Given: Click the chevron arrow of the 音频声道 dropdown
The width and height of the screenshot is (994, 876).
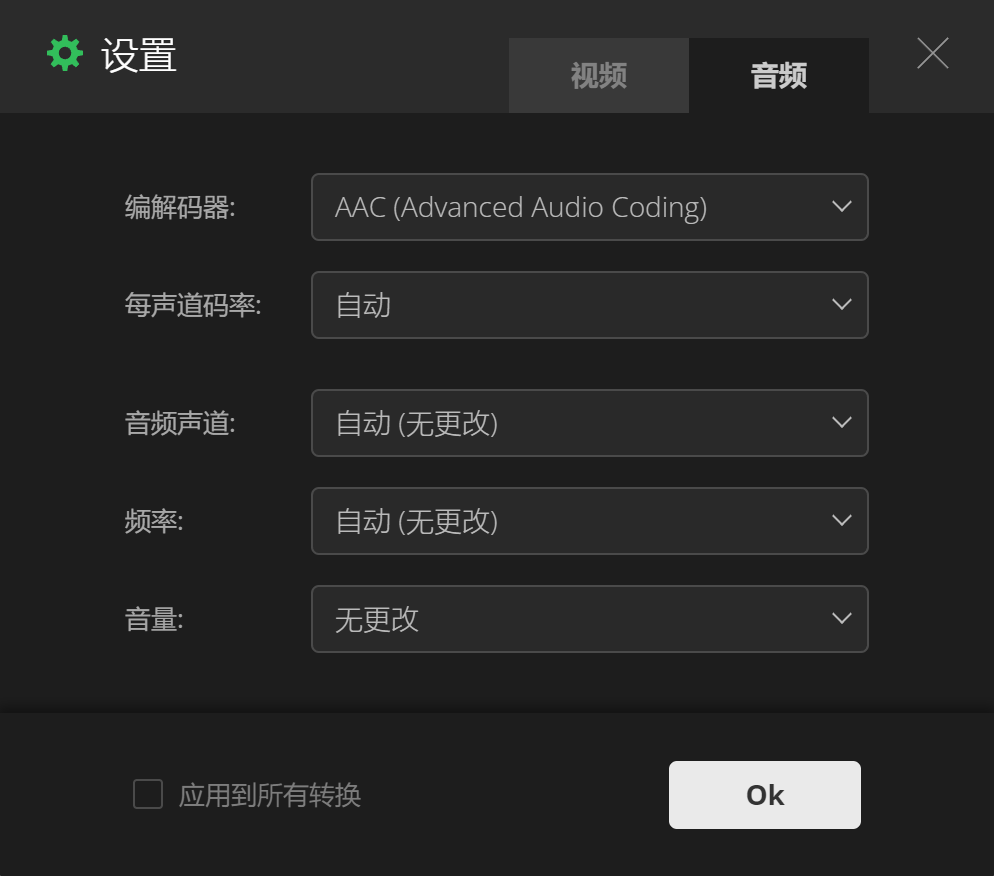Looking at the screenshot, I should pyautogui.click(x=841, y=423).
